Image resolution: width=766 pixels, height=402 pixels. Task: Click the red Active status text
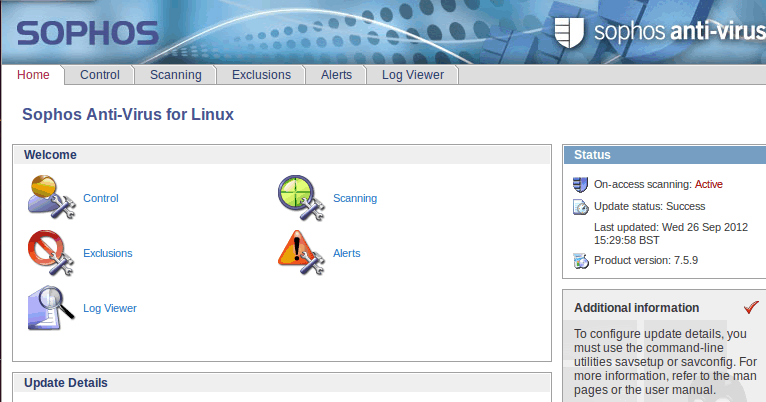709,184
